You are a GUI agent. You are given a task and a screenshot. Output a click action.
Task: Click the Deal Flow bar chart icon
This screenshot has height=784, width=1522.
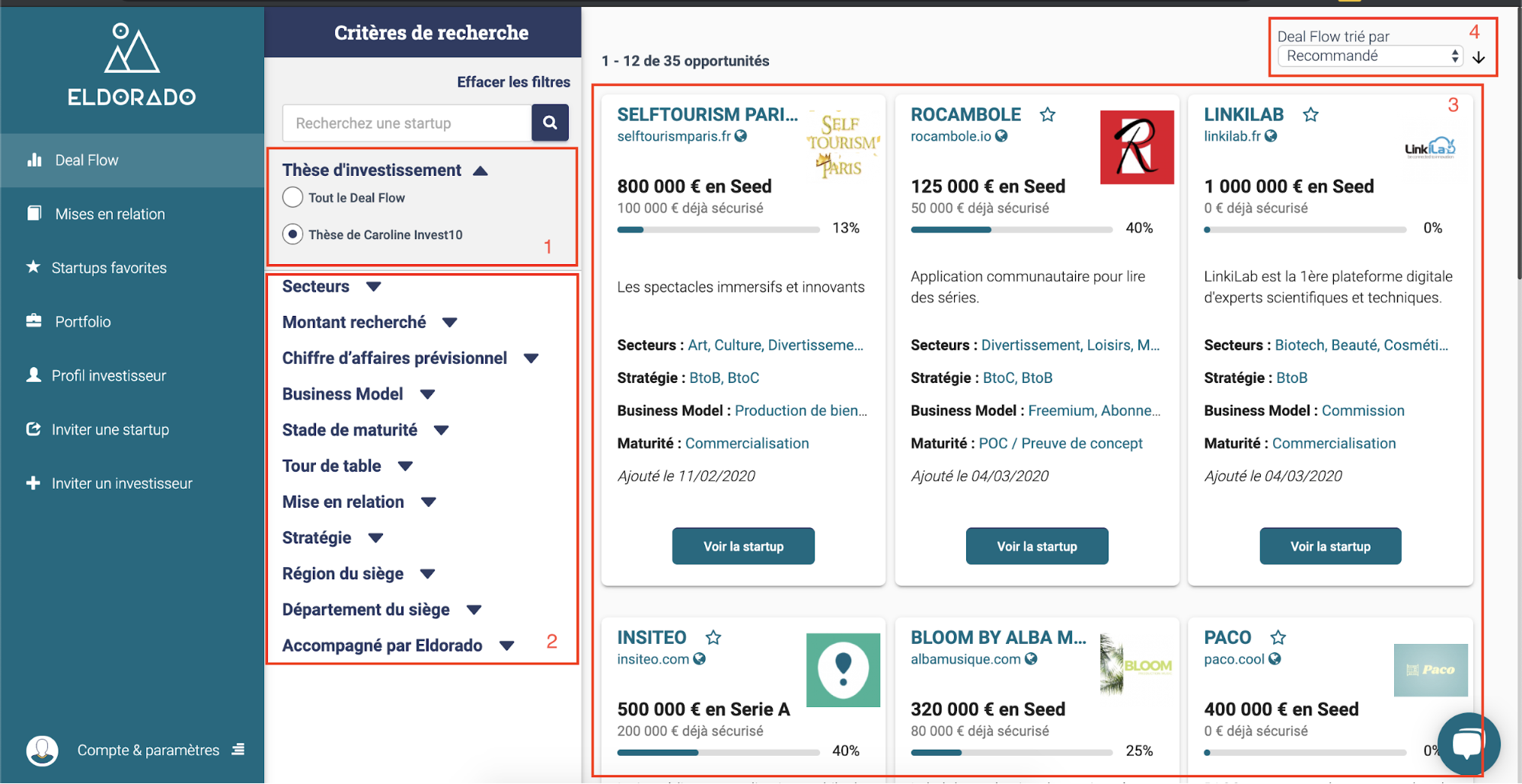pos(34,160)
